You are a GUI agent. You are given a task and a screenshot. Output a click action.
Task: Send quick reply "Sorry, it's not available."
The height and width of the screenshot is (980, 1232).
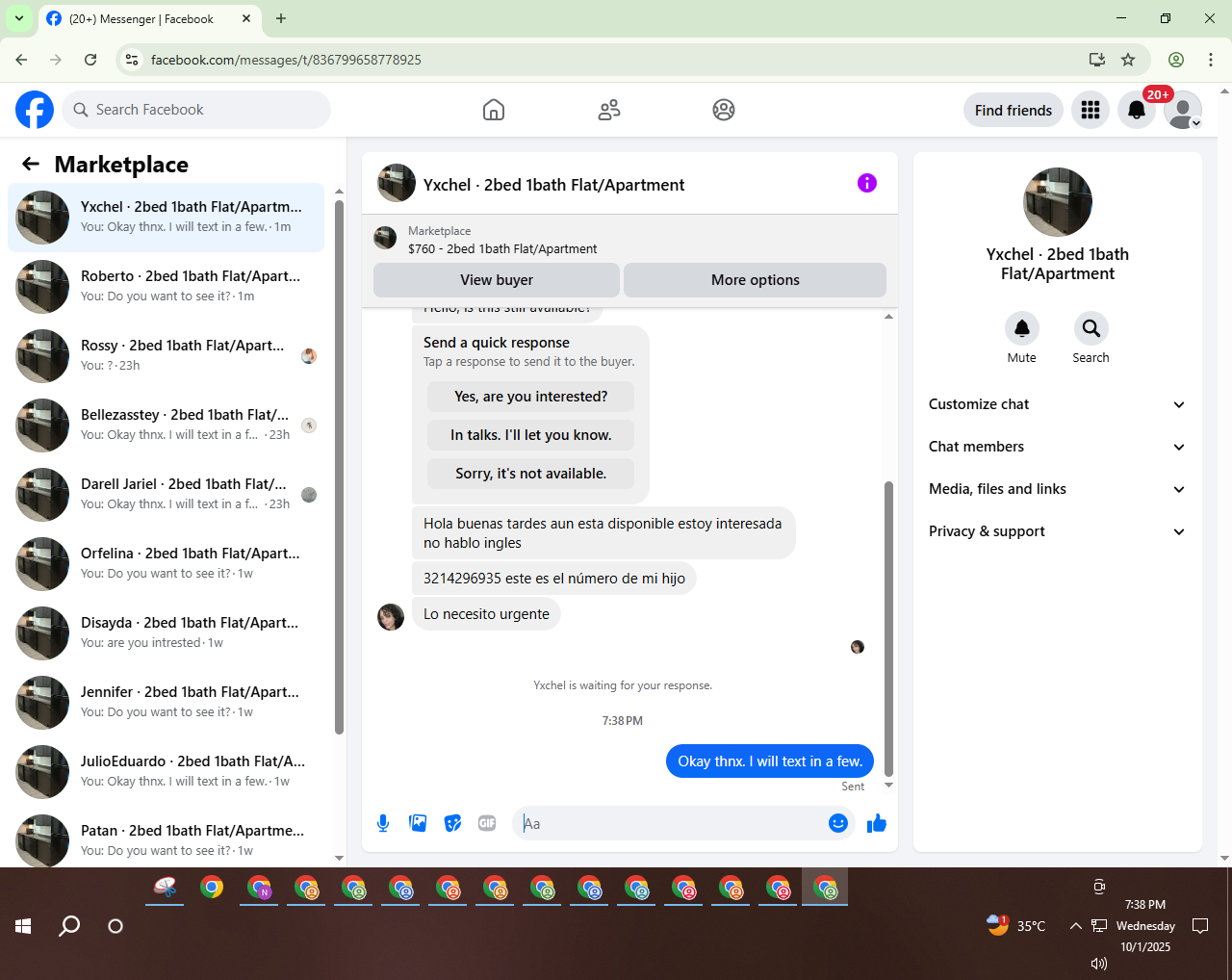(x=530, y=474)
